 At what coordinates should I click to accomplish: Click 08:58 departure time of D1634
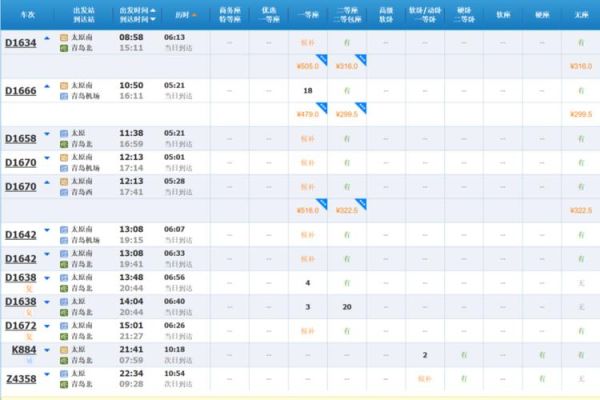(131, 38)
